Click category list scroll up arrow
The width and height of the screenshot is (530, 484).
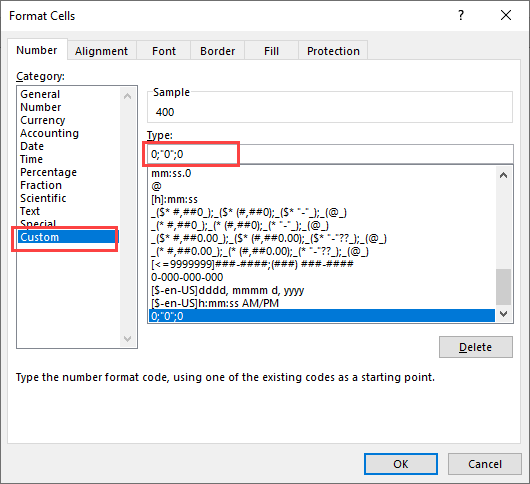coord(127,96)
